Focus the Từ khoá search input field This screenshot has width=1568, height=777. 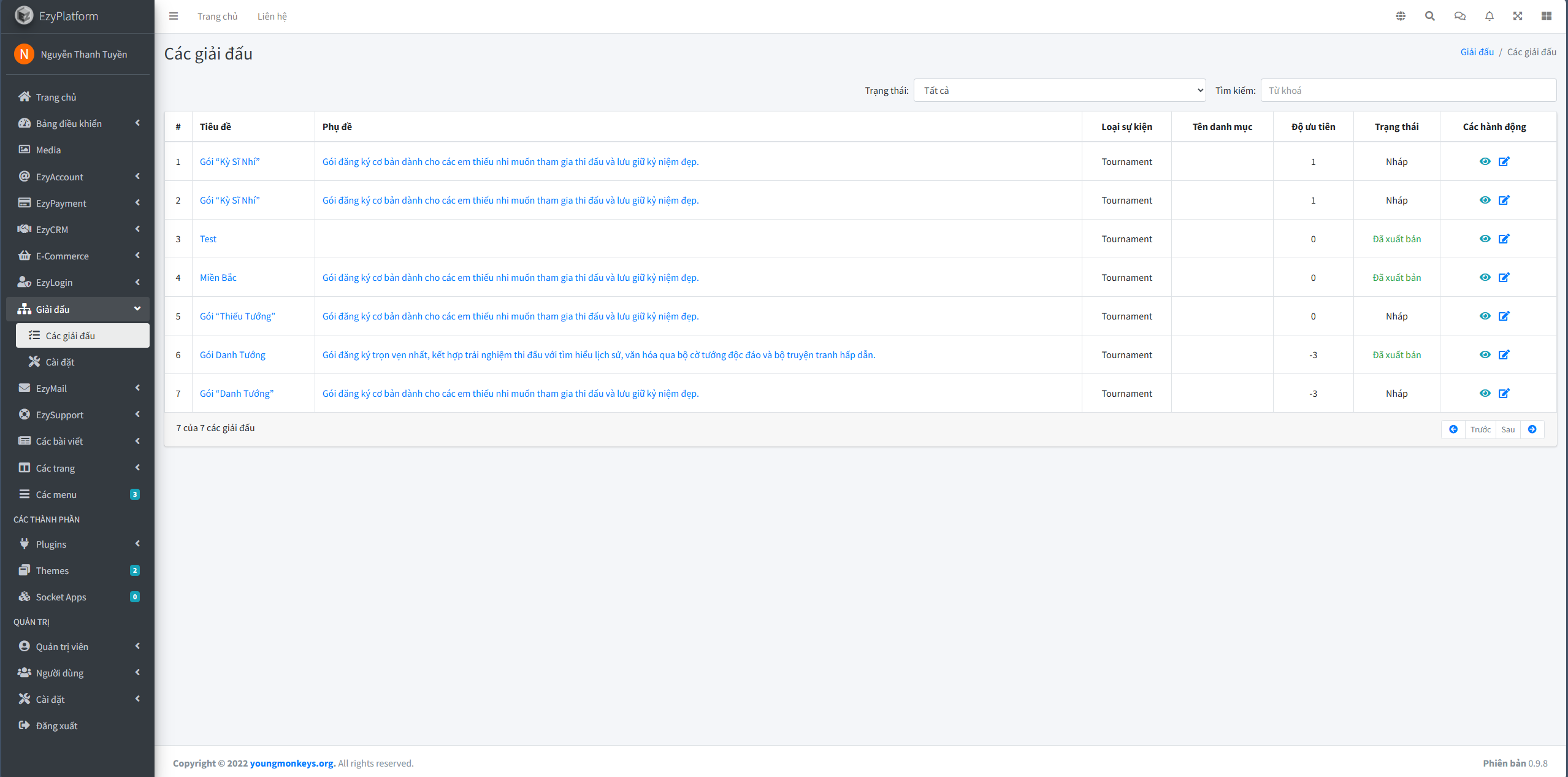click(1407, 90)
